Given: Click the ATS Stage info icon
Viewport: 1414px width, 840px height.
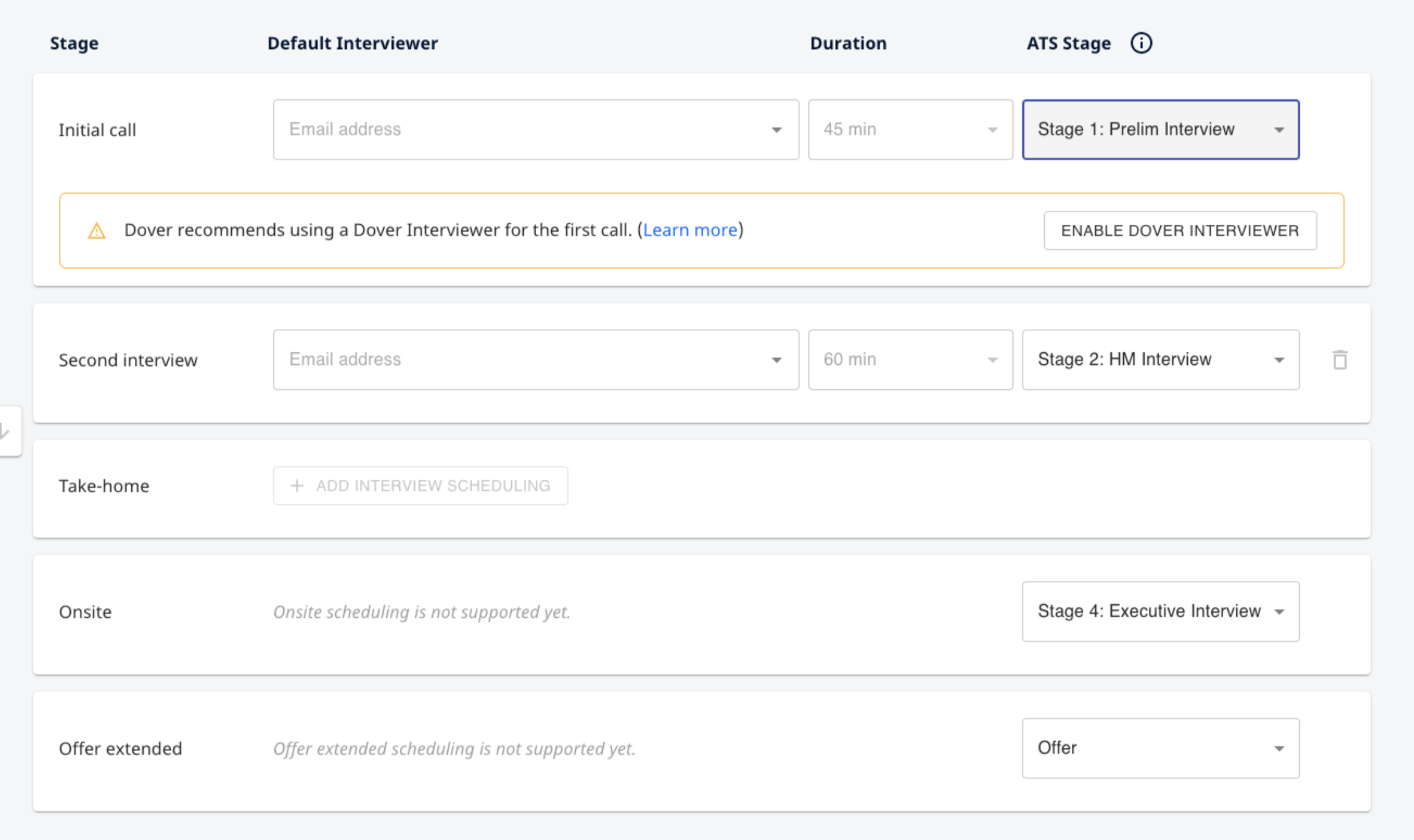Looking at the screenshot, I should [x=1141, y=43].
